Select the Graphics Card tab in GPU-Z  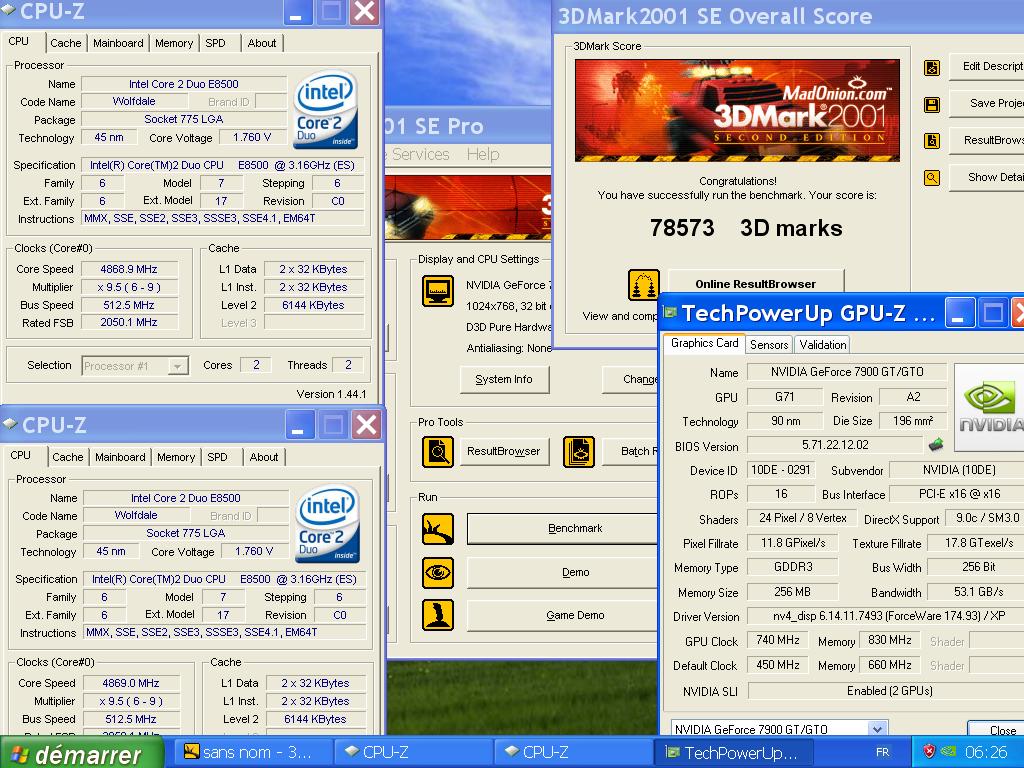pos(705,343)
